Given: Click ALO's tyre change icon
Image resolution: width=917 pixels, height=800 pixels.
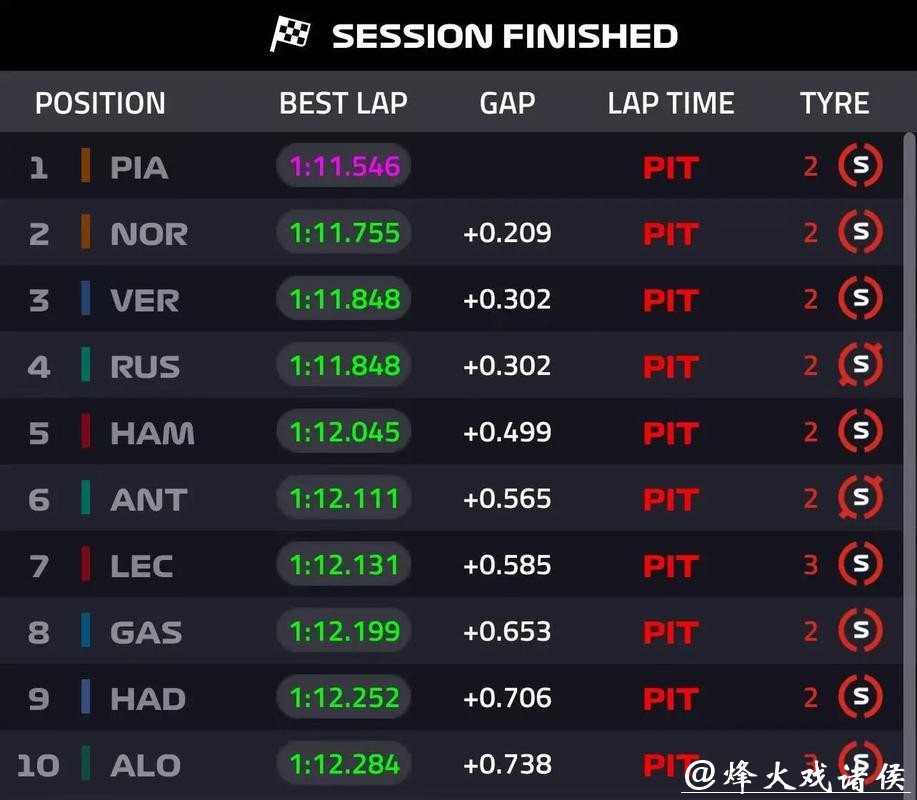Looking at the screenshot, I should click(859, 764).
